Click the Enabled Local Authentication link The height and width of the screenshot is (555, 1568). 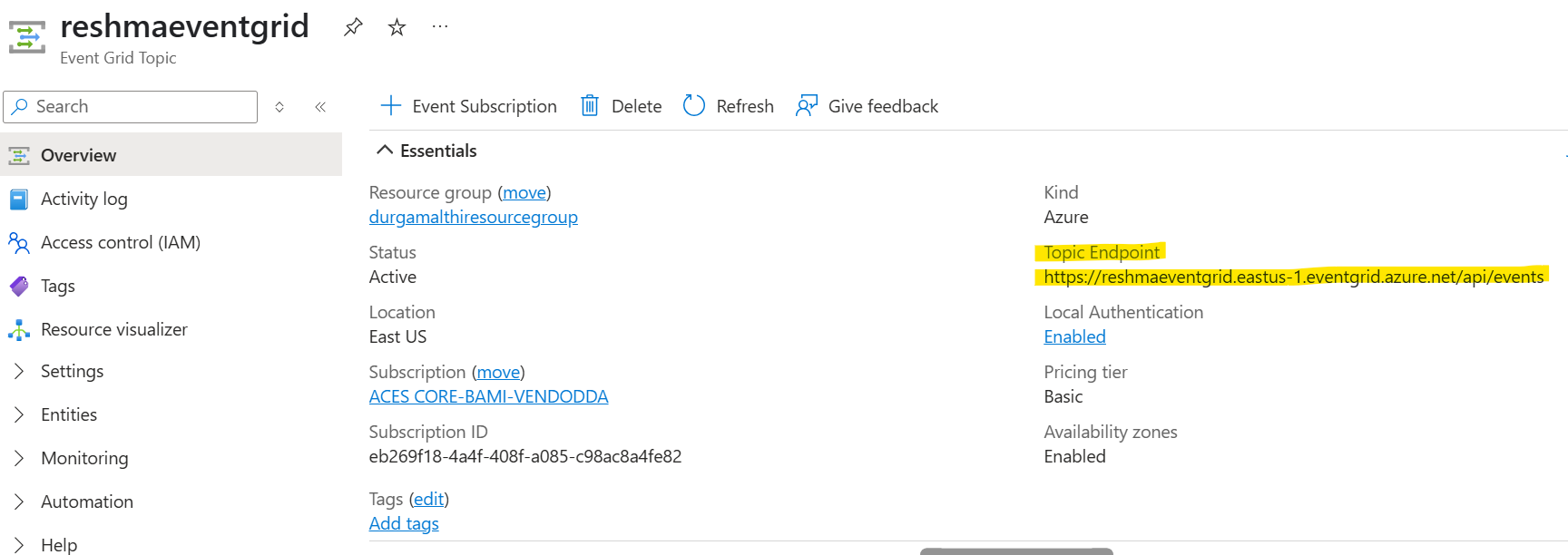[1074, 336]
